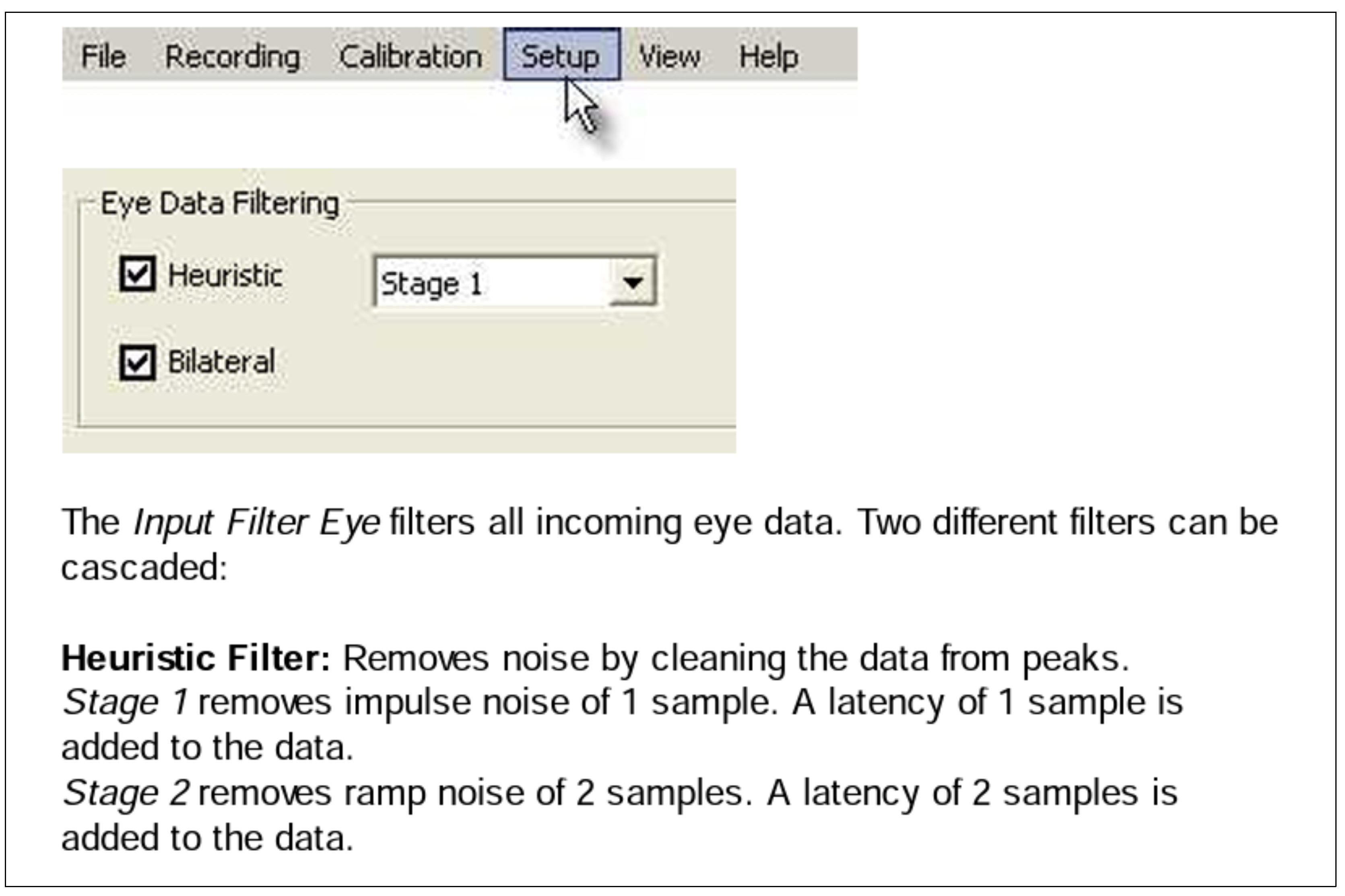
Task: Click the italic Input Filter Eye text
Action: coord(256,522)
